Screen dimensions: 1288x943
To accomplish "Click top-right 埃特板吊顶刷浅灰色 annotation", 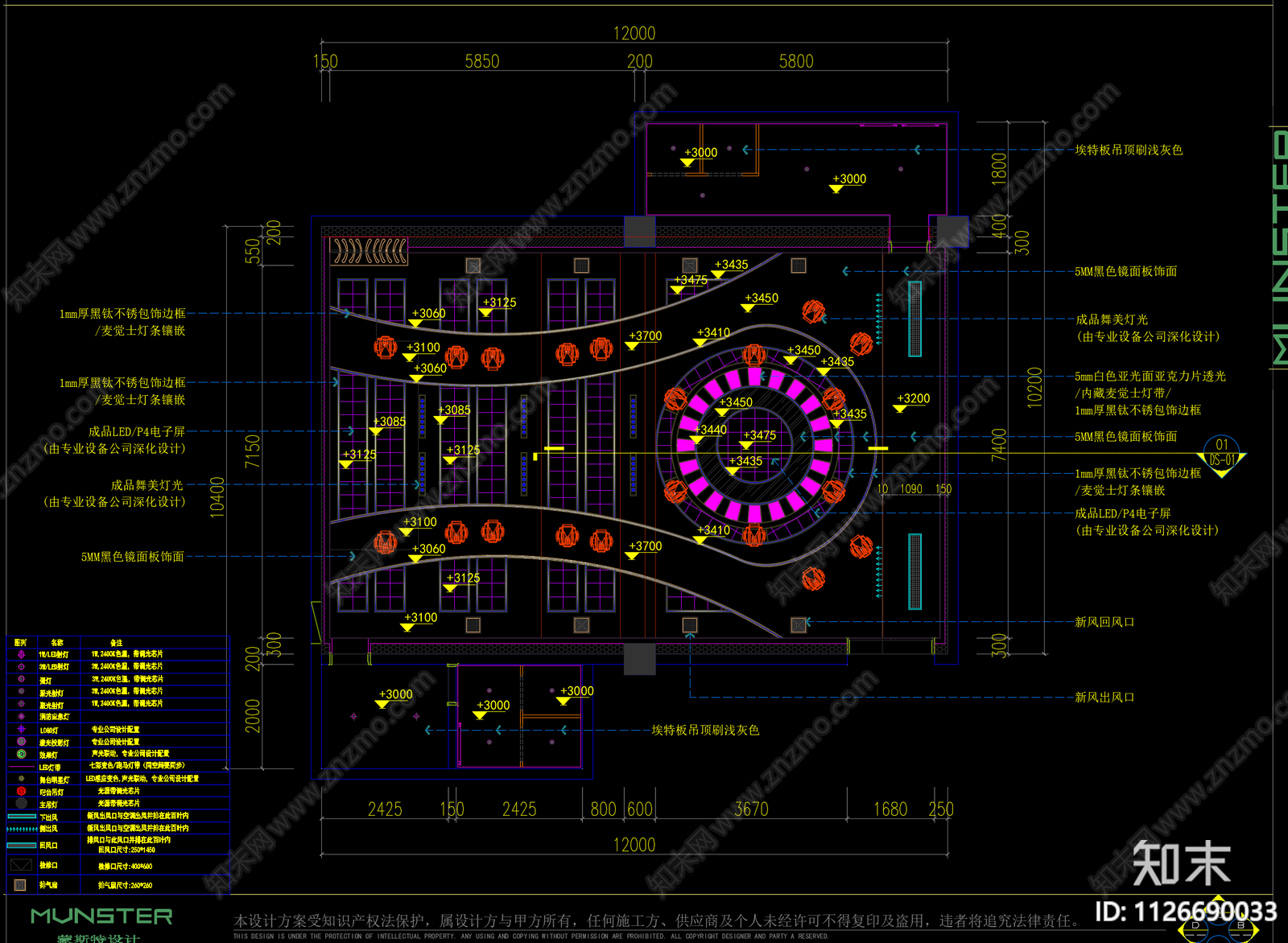I will (x=1129, y=150).
